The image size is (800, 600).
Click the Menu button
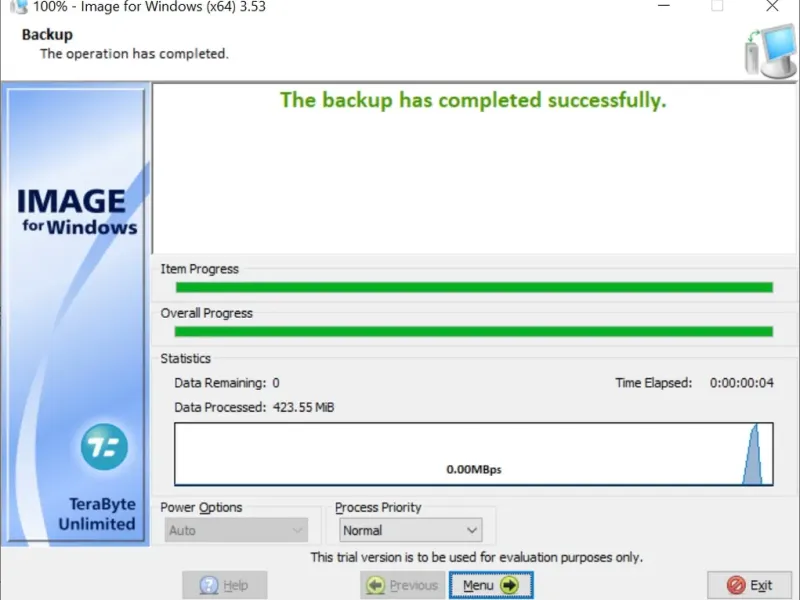tap(491, 585)
